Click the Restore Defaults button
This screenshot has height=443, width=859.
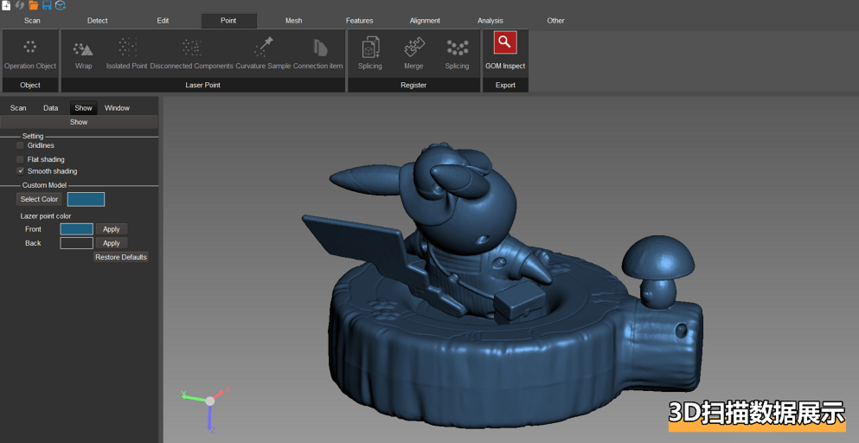(121, 257)
